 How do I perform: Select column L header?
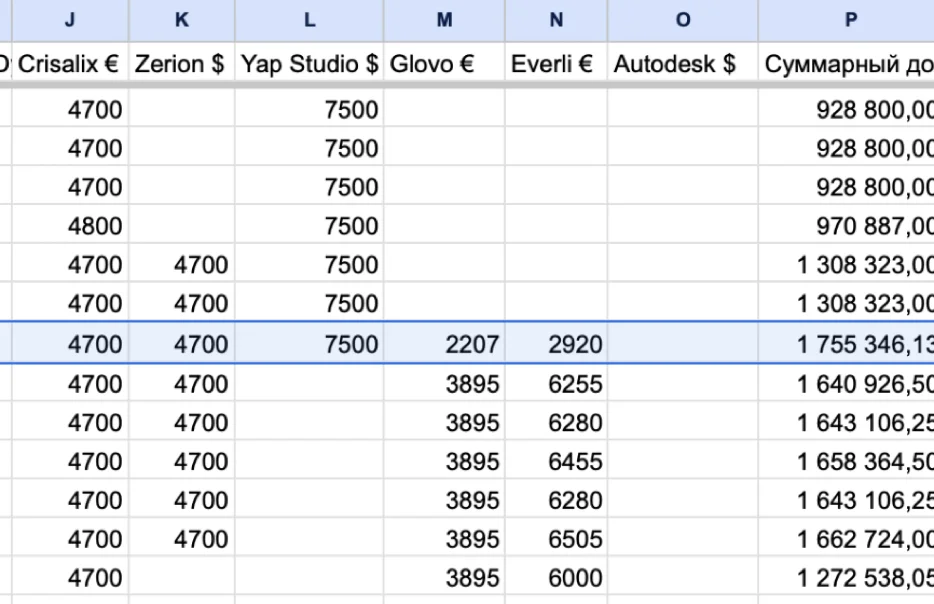coord(310,20)
